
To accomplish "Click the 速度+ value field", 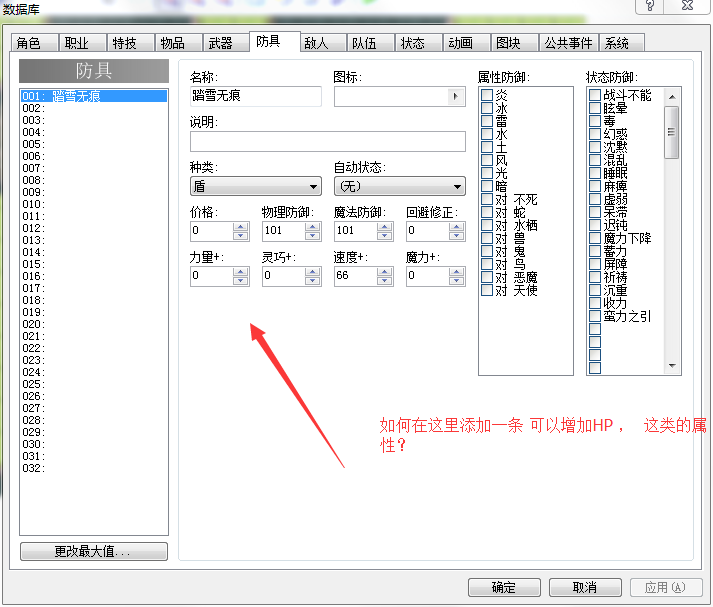I will pyautogui.click(x=356, y=276).
